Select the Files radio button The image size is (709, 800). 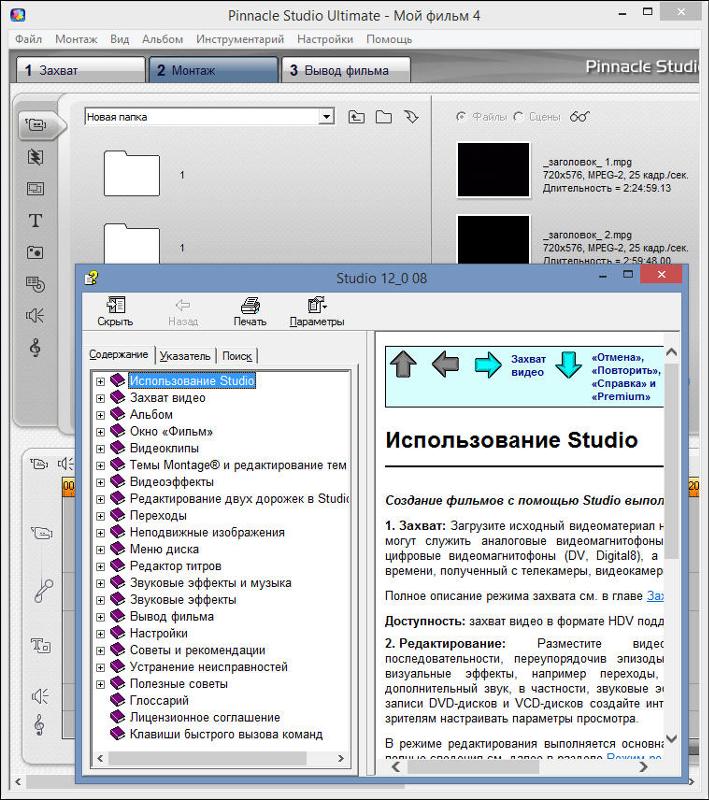pos(461,117)
